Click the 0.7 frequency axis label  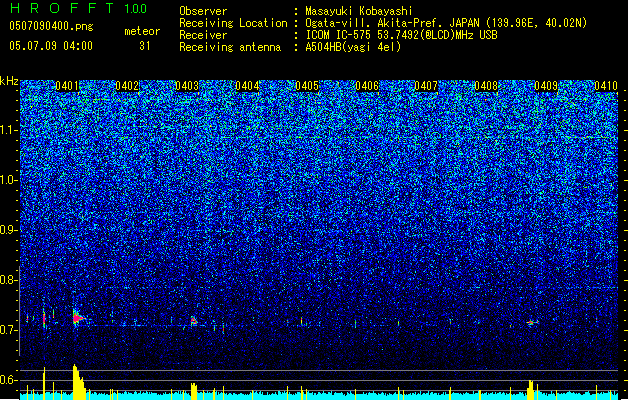coord(8,330)
